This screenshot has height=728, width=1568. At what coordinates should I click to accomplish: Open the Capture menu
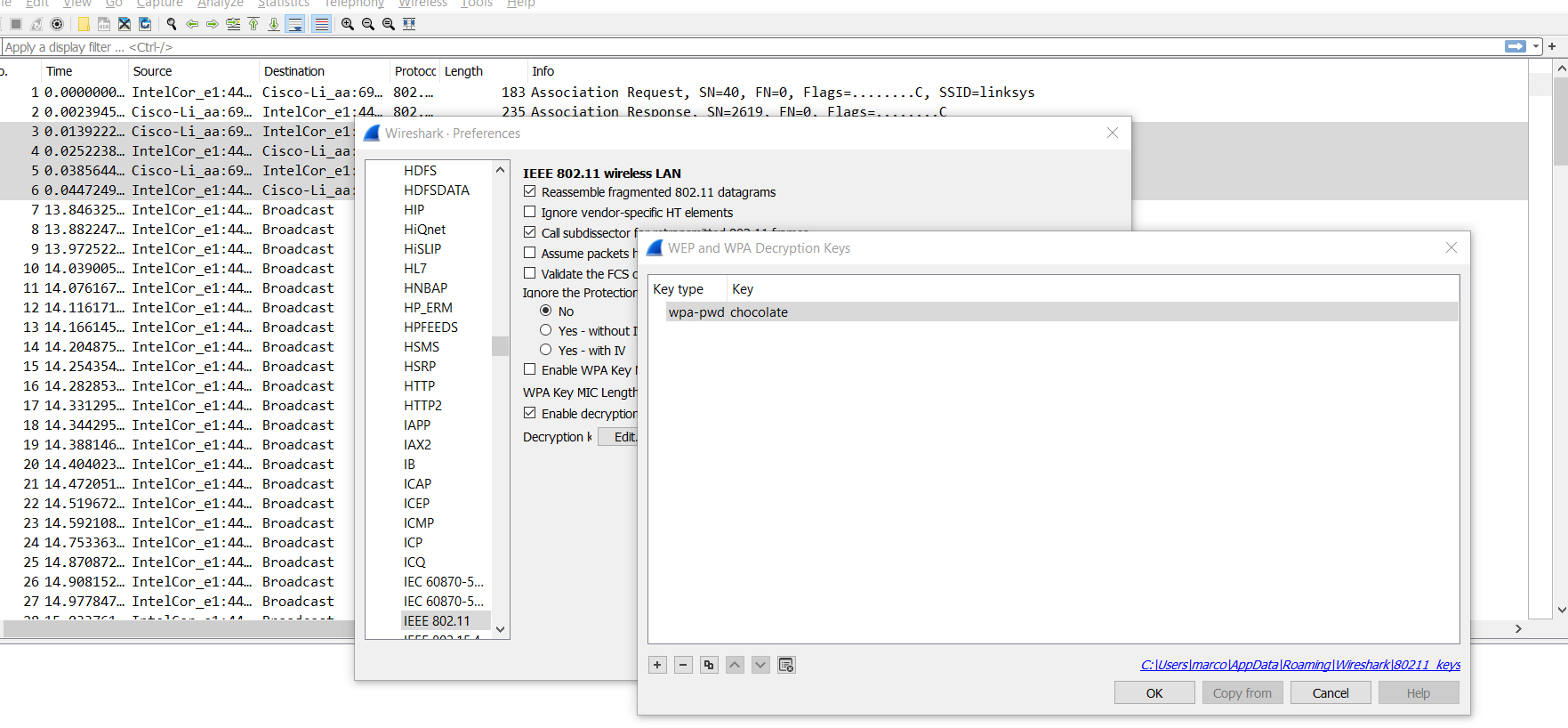tap(160, 4)
